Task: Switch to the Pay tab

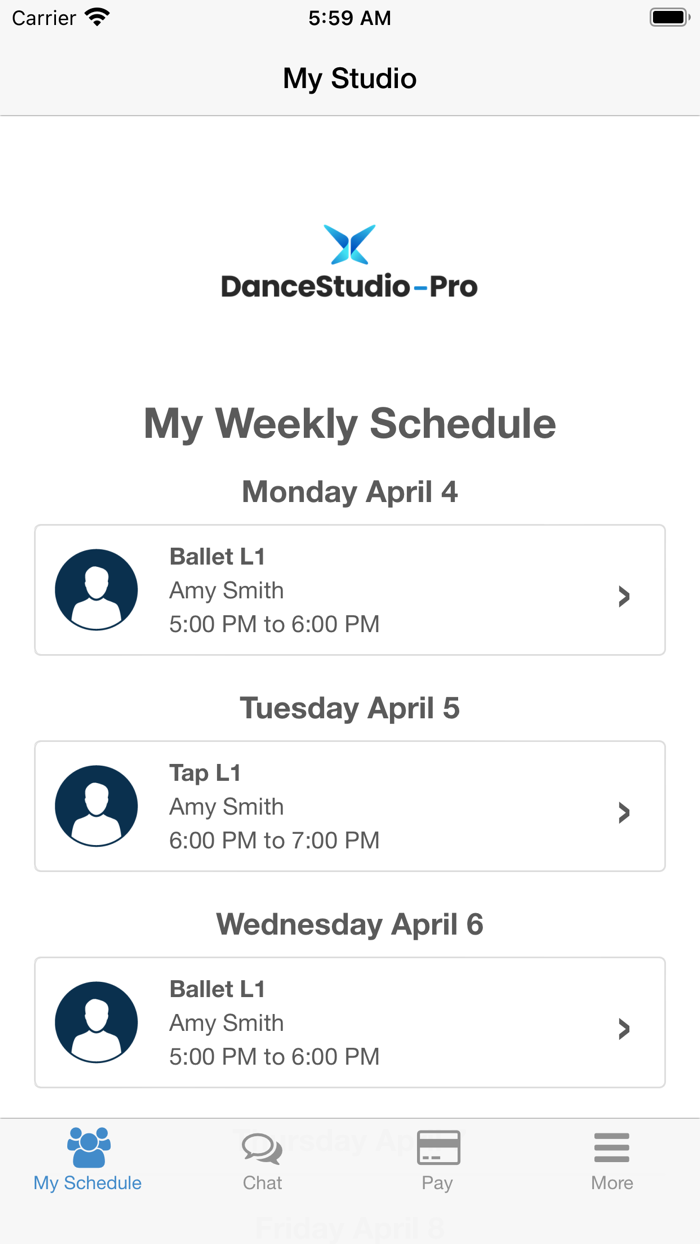Action: [x=437, y=1160]
